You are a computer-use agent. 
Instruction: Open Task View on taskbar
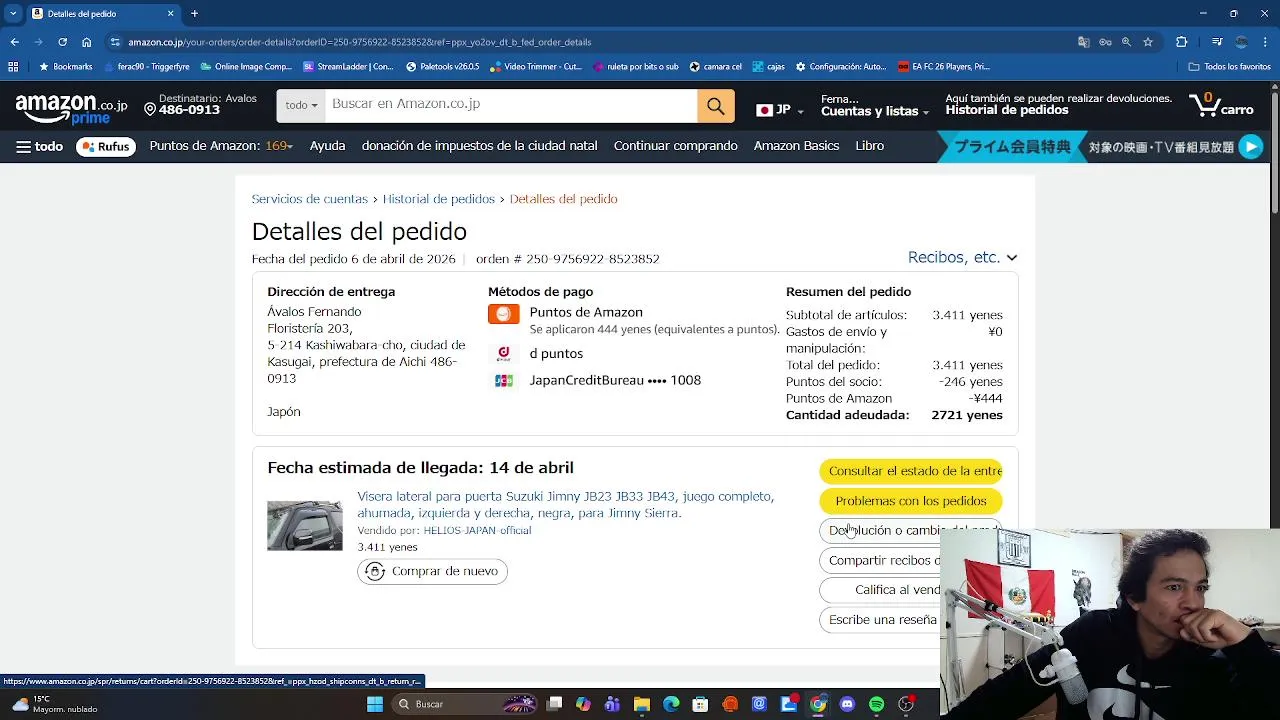coord(555,704)
